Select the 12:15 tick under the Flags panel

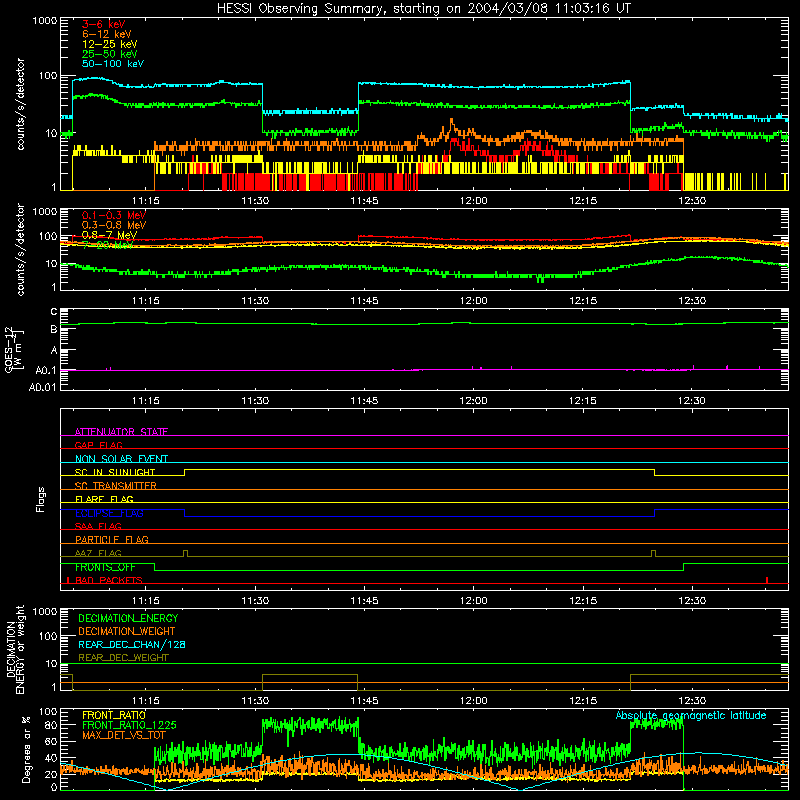point(583,601)
